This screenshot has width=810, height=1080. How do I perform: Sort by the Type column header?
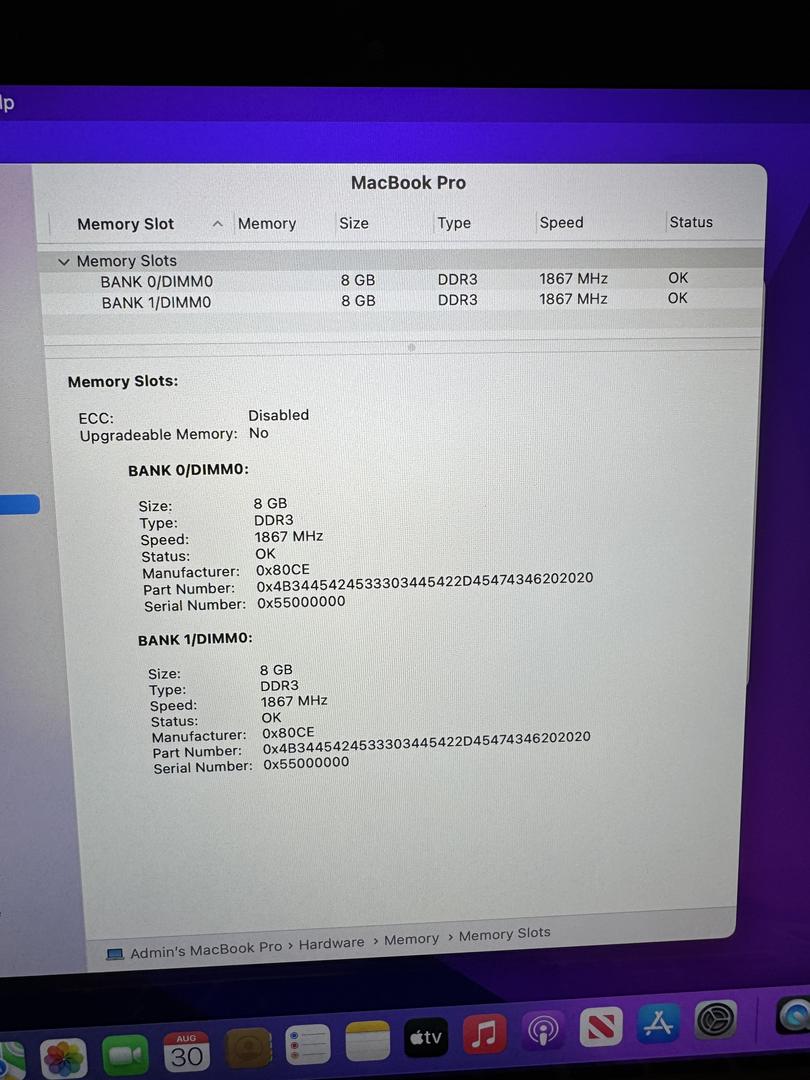(454, 223)
